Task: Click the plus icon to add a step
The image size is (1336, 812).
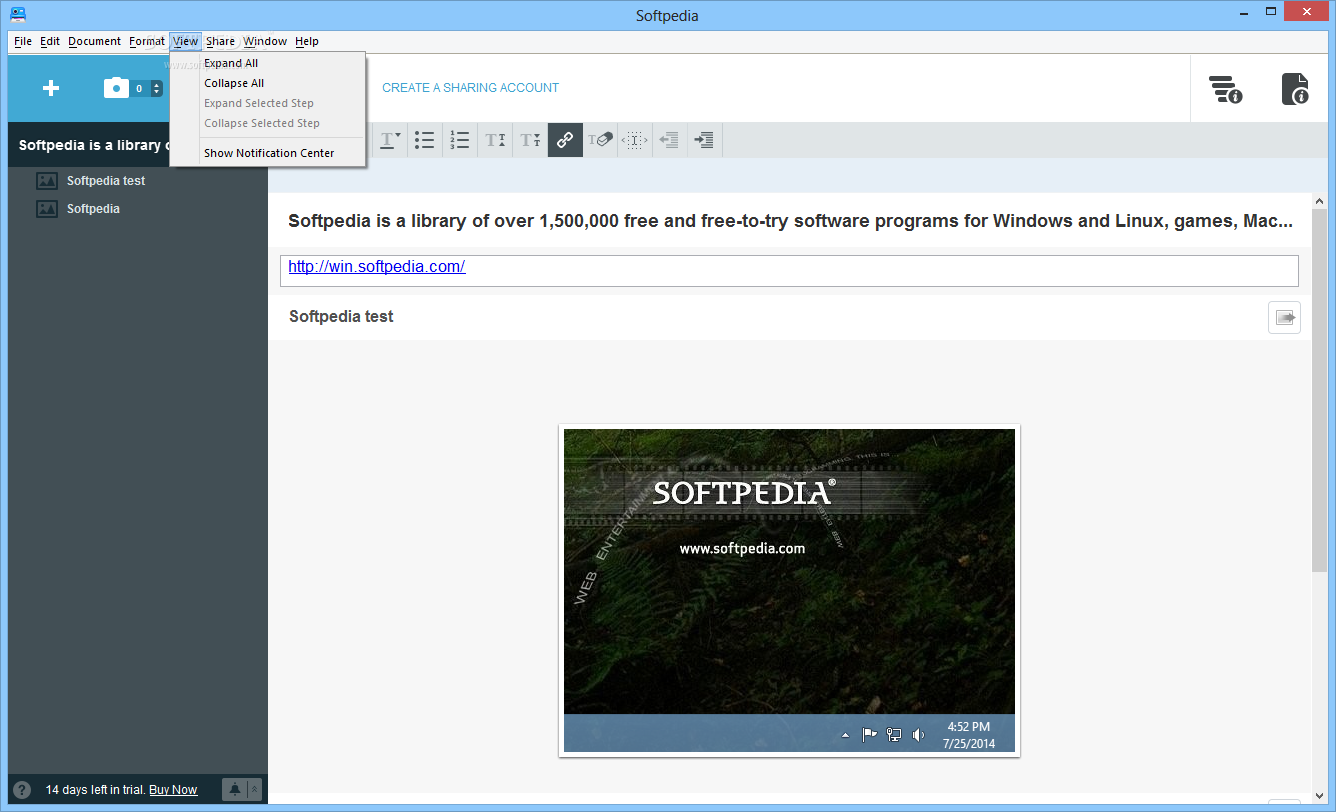Action: tap(51, 88)
